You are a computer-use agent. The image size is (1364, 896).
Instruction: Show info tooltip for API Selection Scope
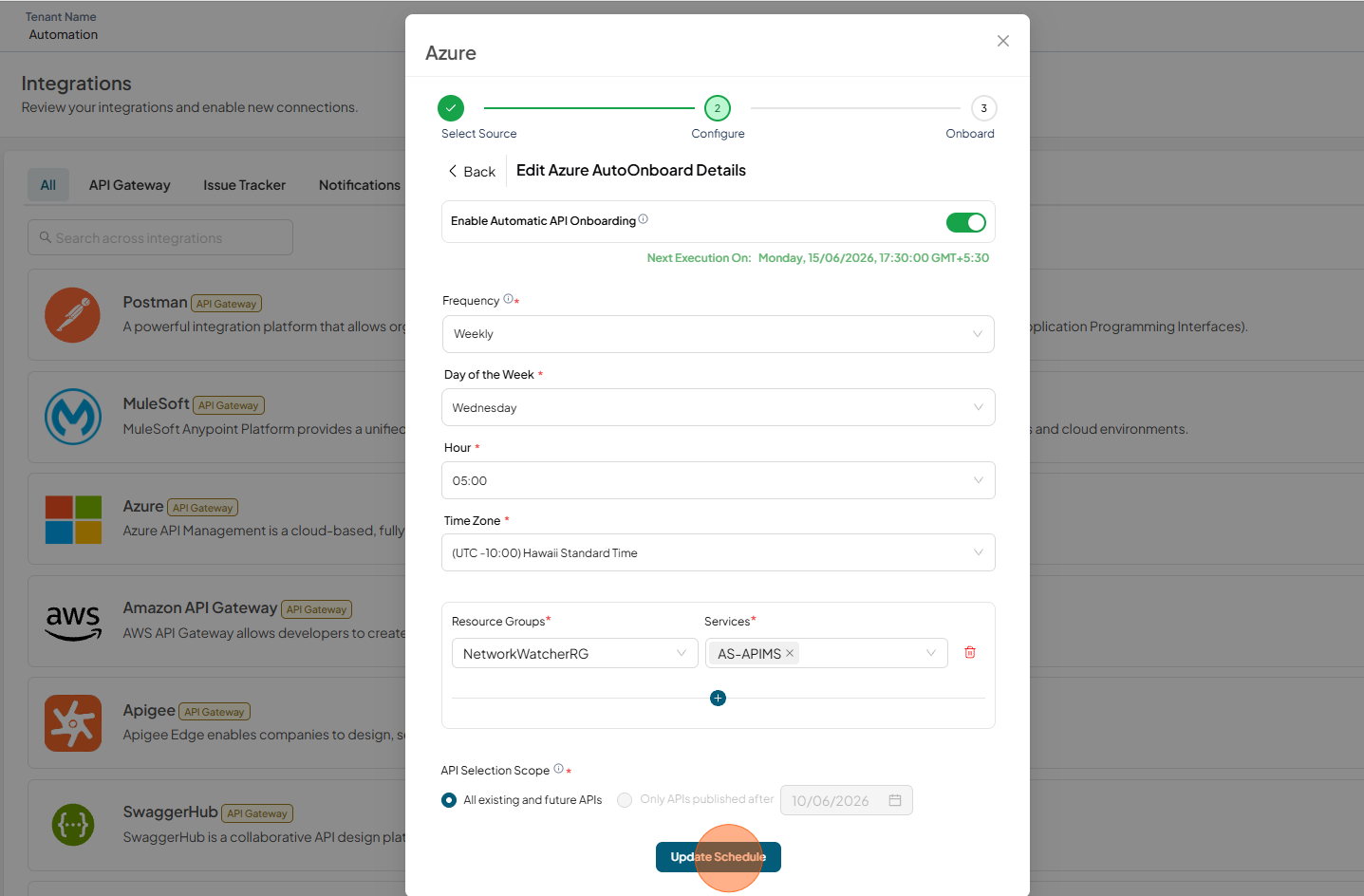(x=558, y=769)
